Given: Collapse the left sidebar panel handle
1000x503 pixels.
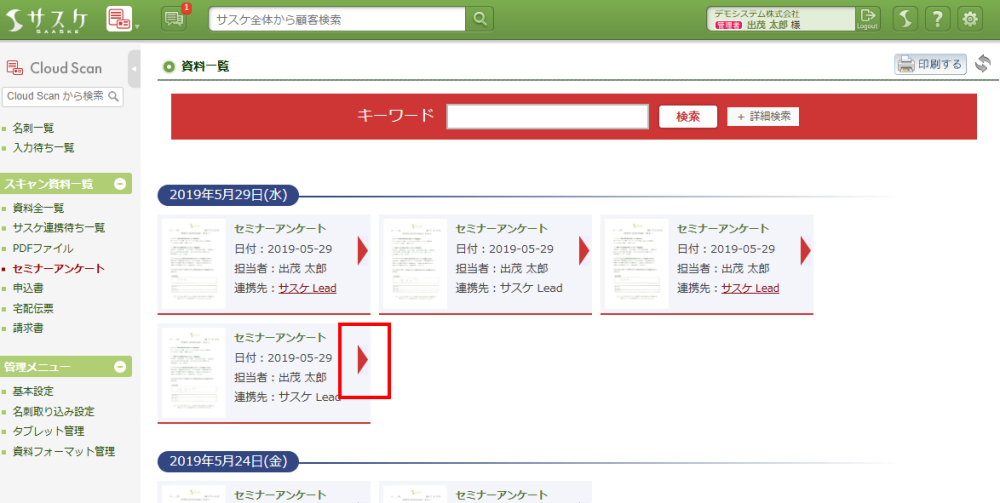Looking at the screenshot, I should coord(134,68).
